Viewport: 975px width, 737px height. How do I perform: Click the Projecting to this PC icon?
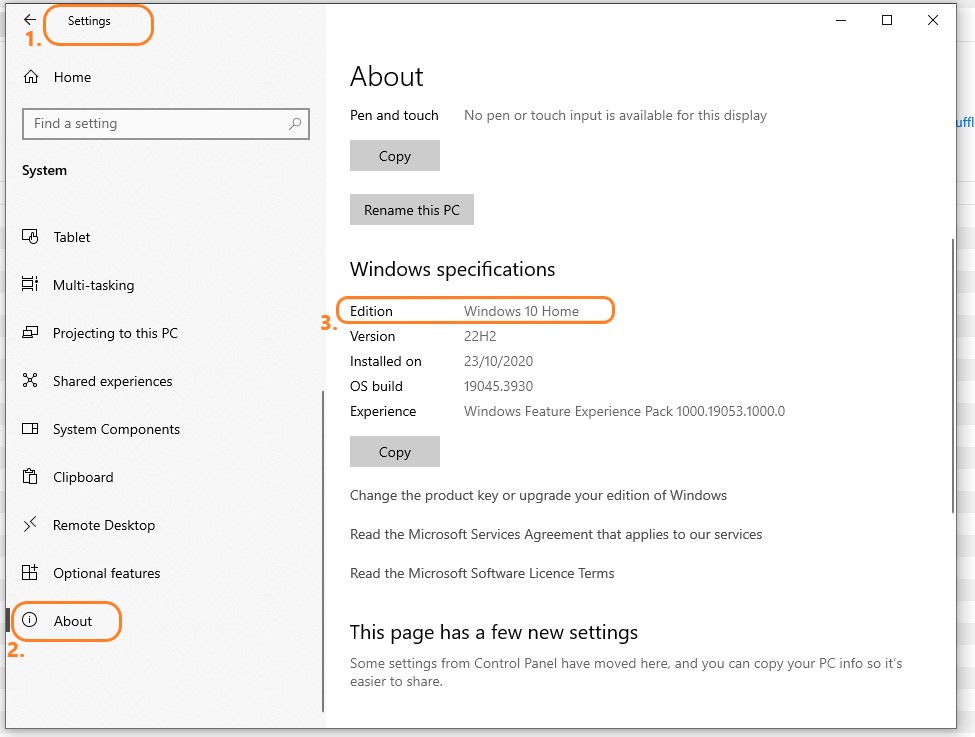pyautogui.click(x=30, y=333)
